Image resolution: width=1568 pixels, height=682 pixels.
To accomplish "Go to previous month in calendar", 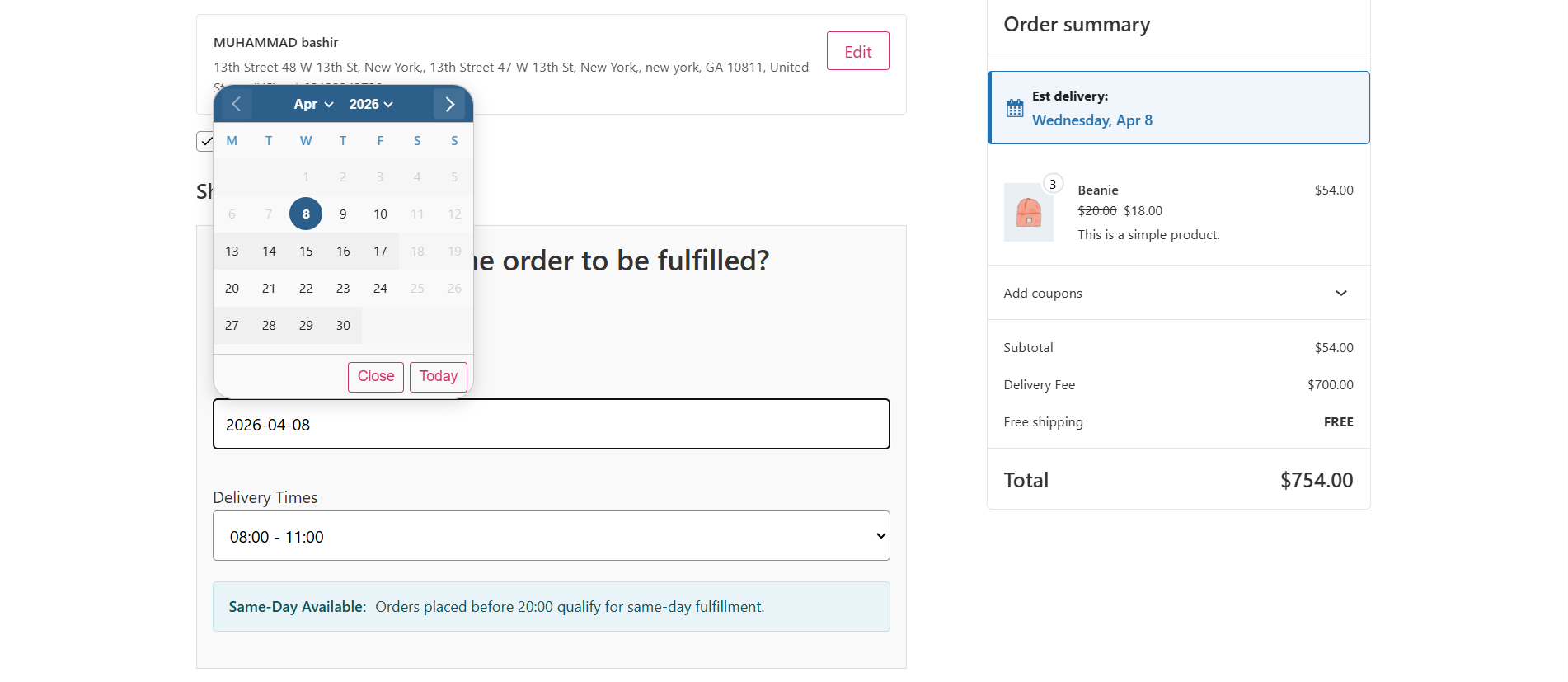I will click(x=237, y=104).
